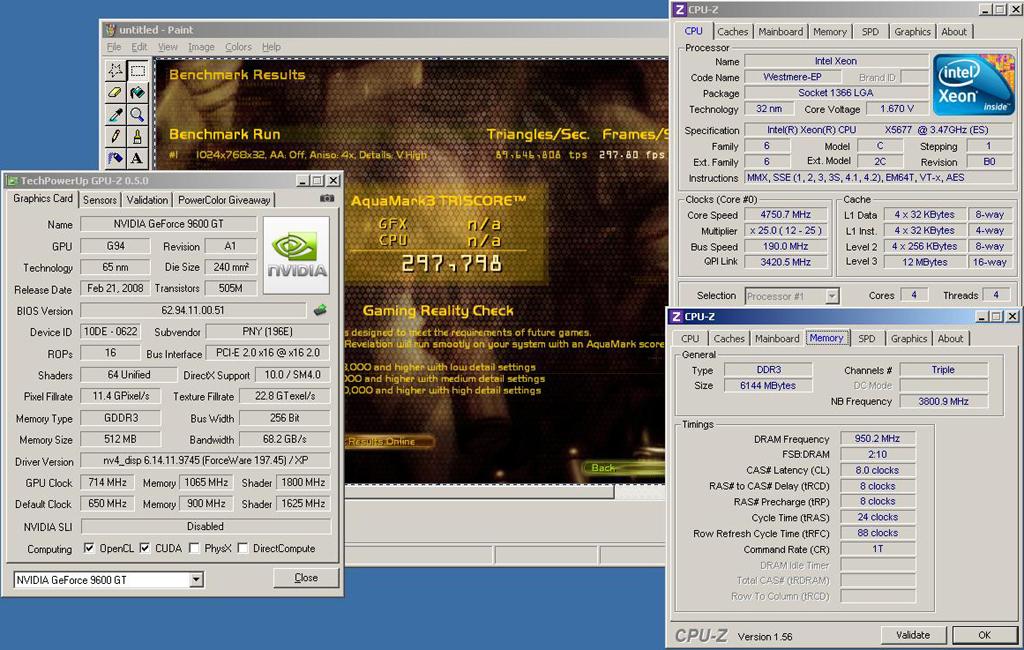Image resolution: width=1024 pixels, height=650 pixels.
Task: Open the Colors menu in Paint
Action: [238, 47]
